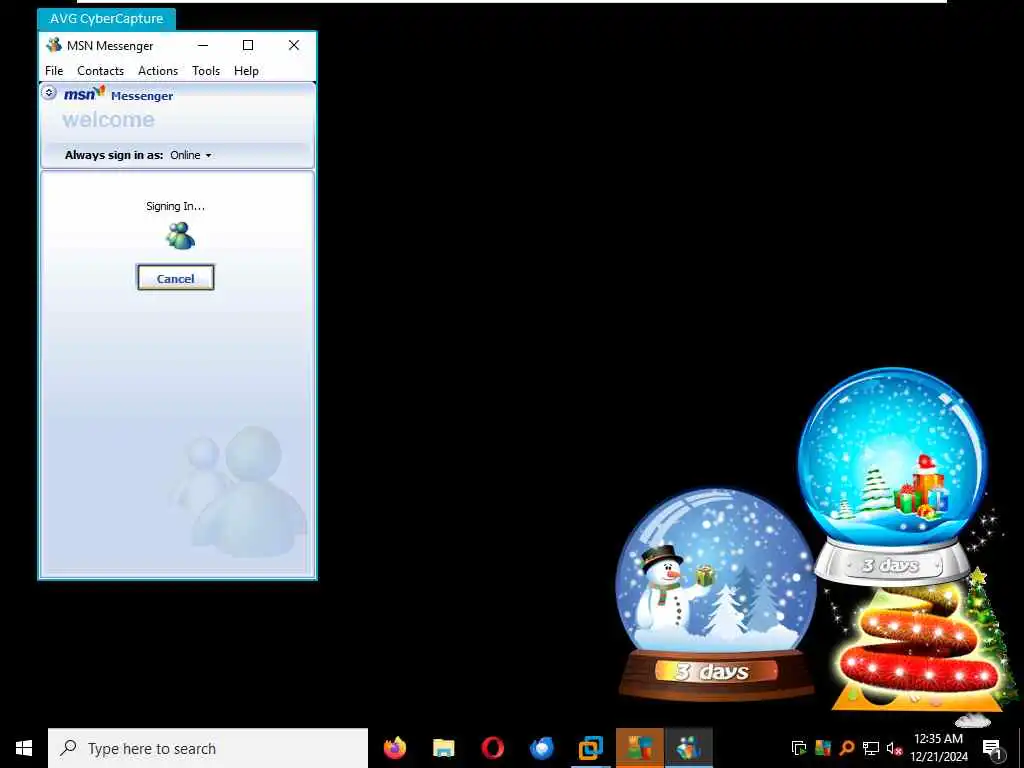
Task: Click the orange magnifier tray icon
Action: [x=847, y=748]
